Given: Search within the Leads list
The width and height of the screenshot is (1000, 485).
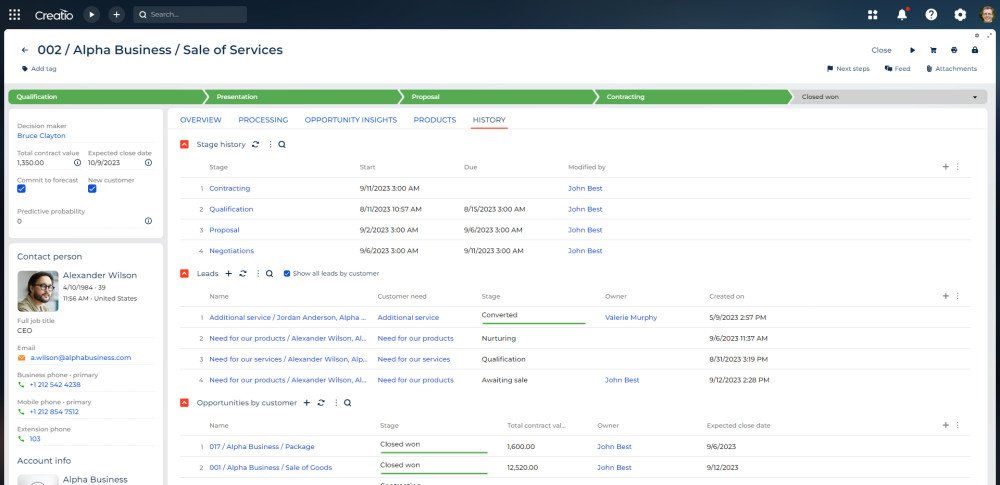Looking at the screenshot, I should click(x=270, y=273).
